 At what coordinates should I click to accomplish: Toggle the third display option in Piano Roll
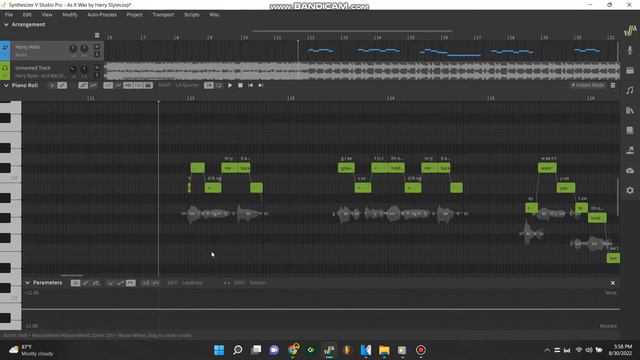tap(149, 85)
